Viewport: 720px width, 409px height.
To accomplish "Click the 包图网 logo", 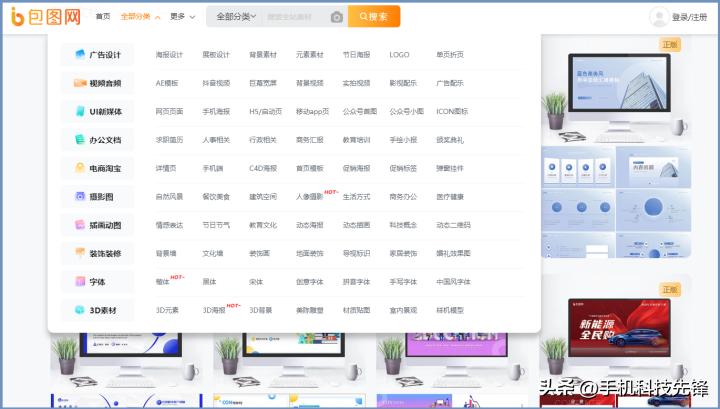I will (45, 17).
